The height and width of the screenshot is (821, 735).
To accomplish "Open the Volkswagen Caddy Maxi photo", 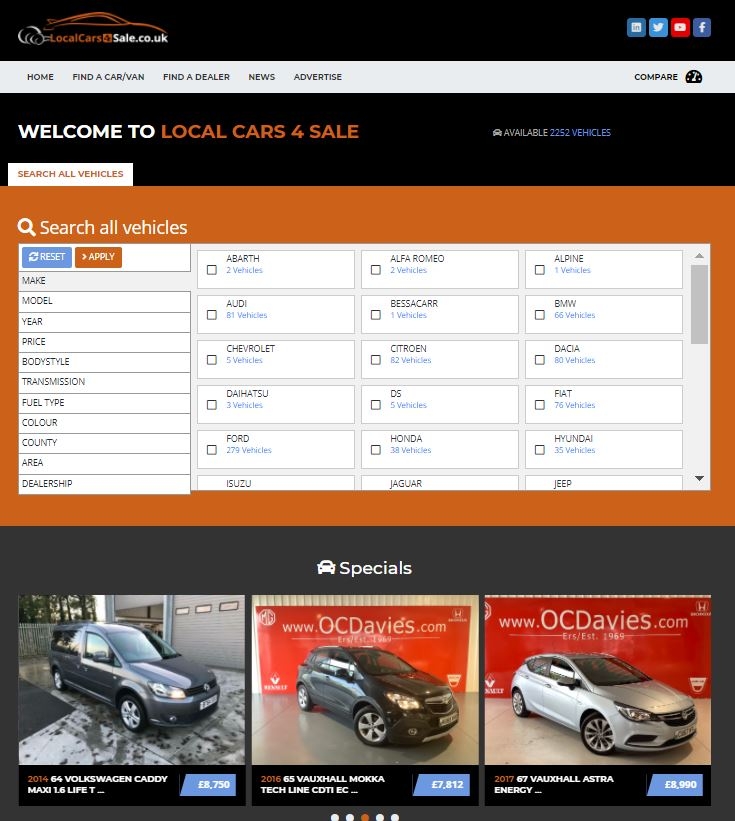I will 132,680.
